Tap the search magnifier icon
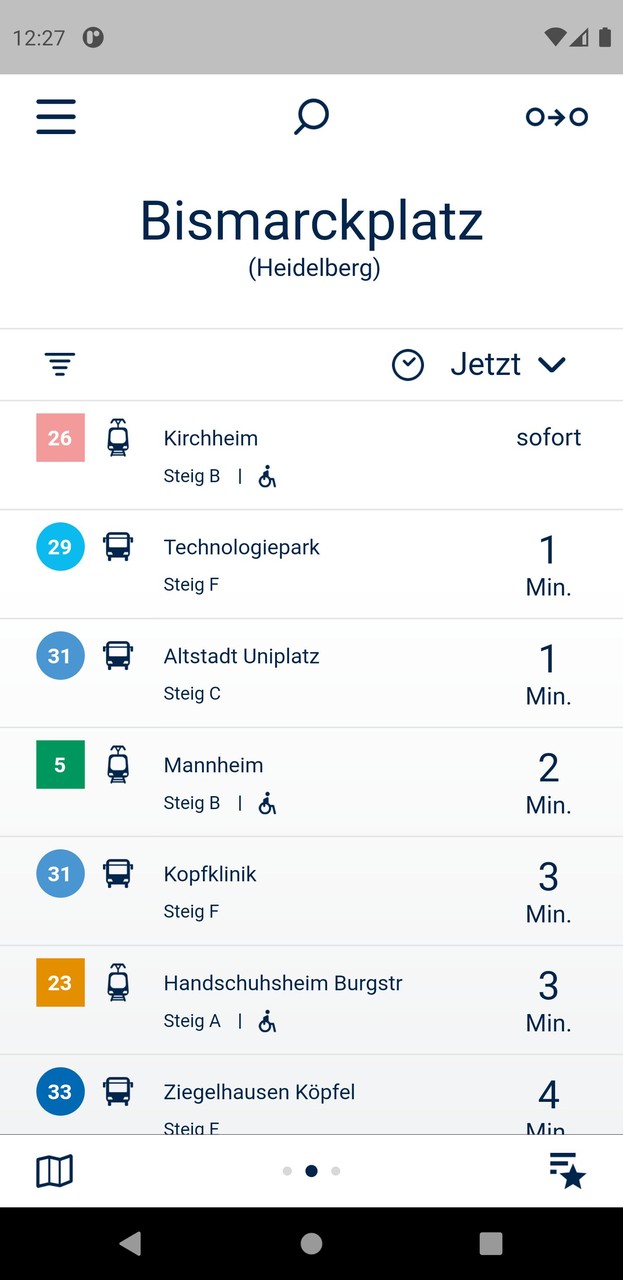The image size is (623, 1280). (x=311, y=117)
